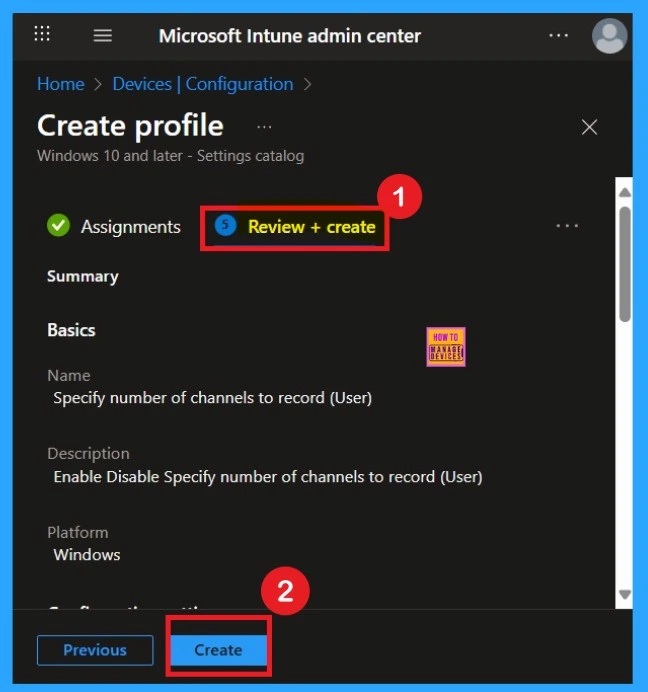The image size is (648, 692).
Task: Go to Home breadcrumb
Action: (x=60, y=84)
